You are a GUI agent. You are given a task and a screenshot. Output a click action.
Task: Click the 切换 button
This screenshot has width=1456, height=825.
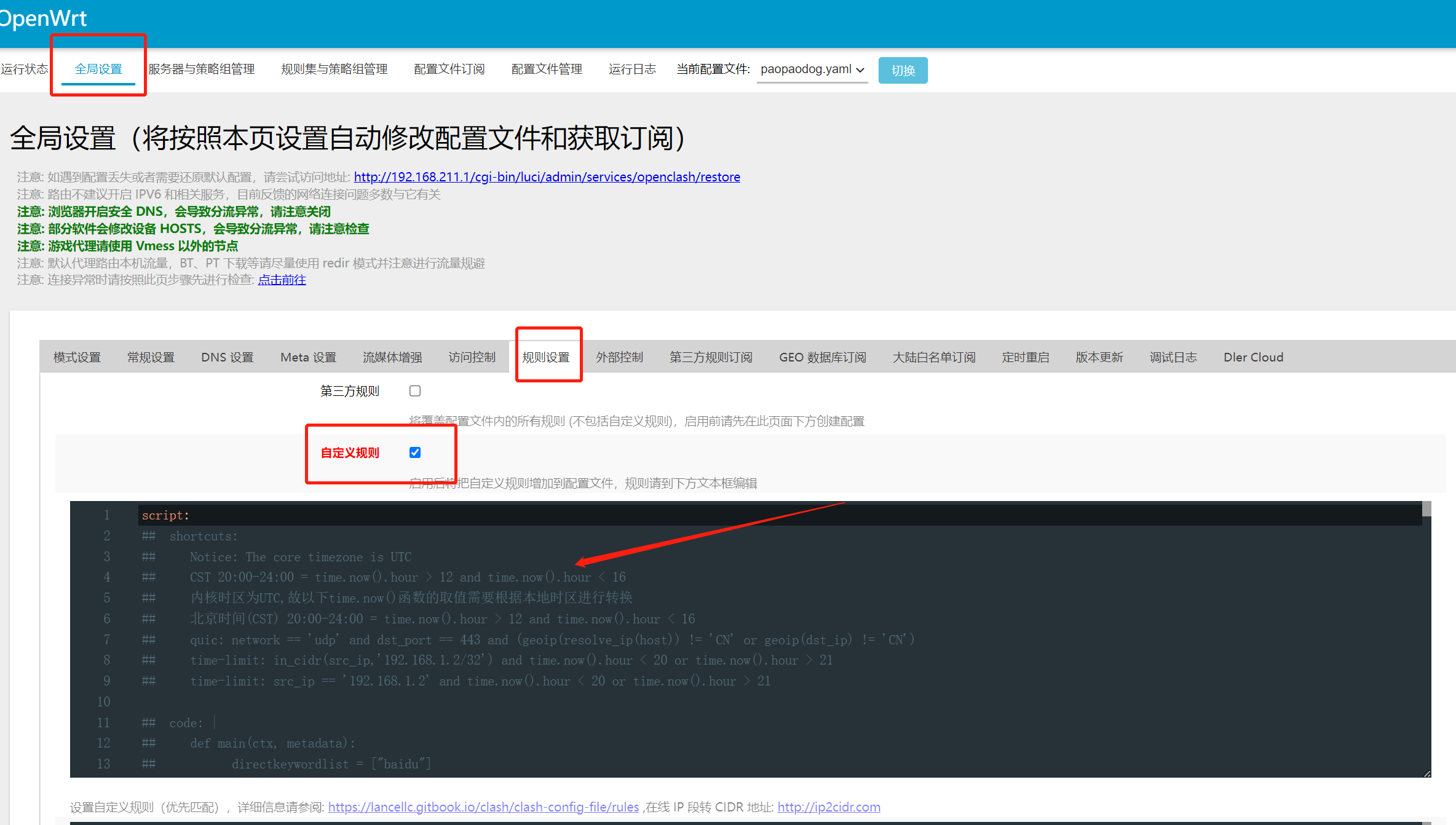(902, 69)
